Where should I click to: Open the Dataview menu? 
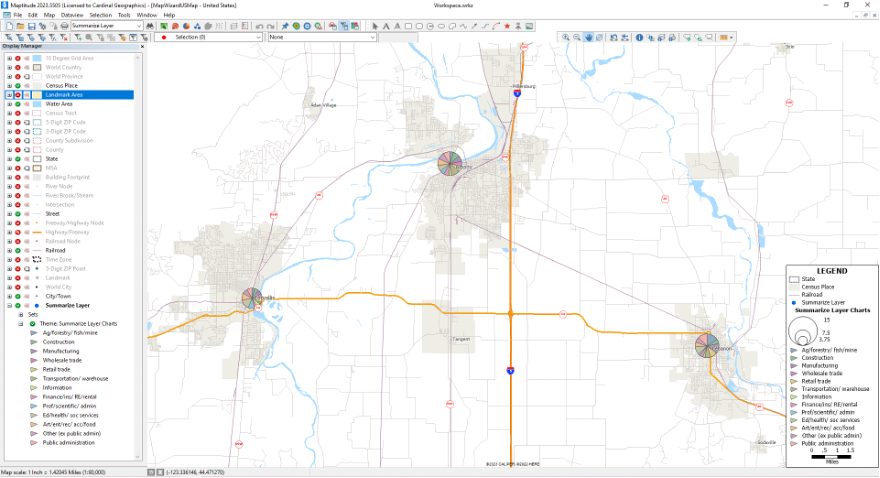72,15
